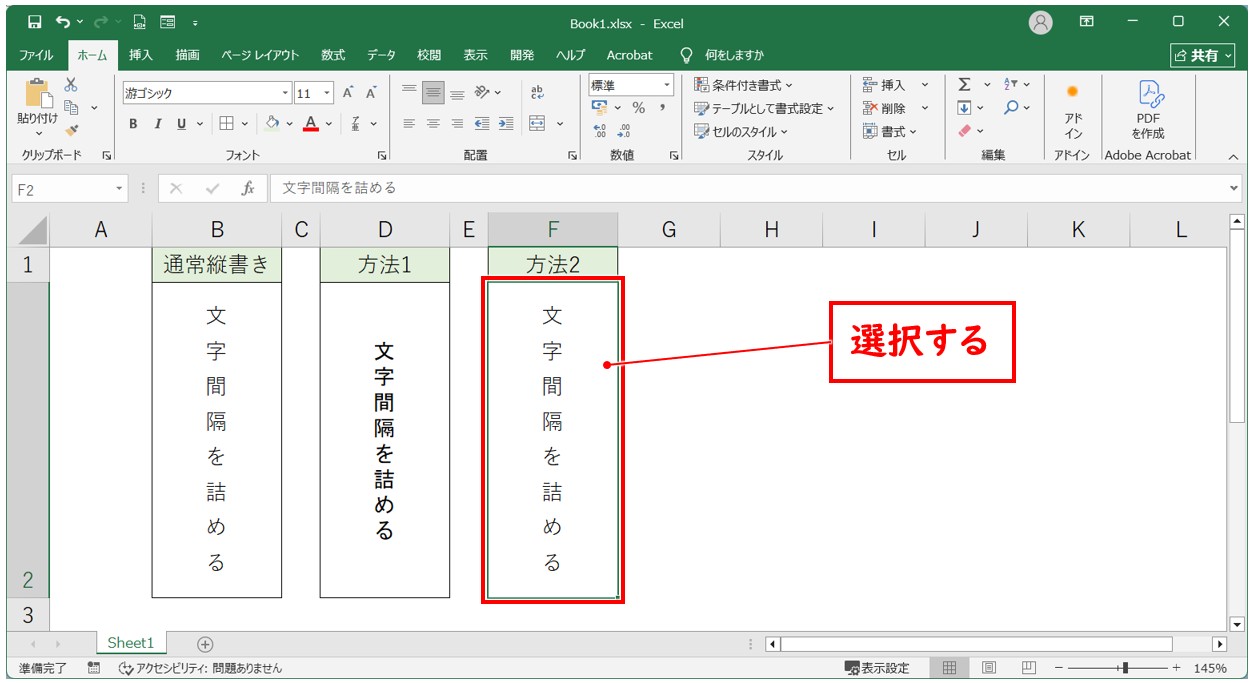Click the Cut scissors icon

[x=71, y=86]
